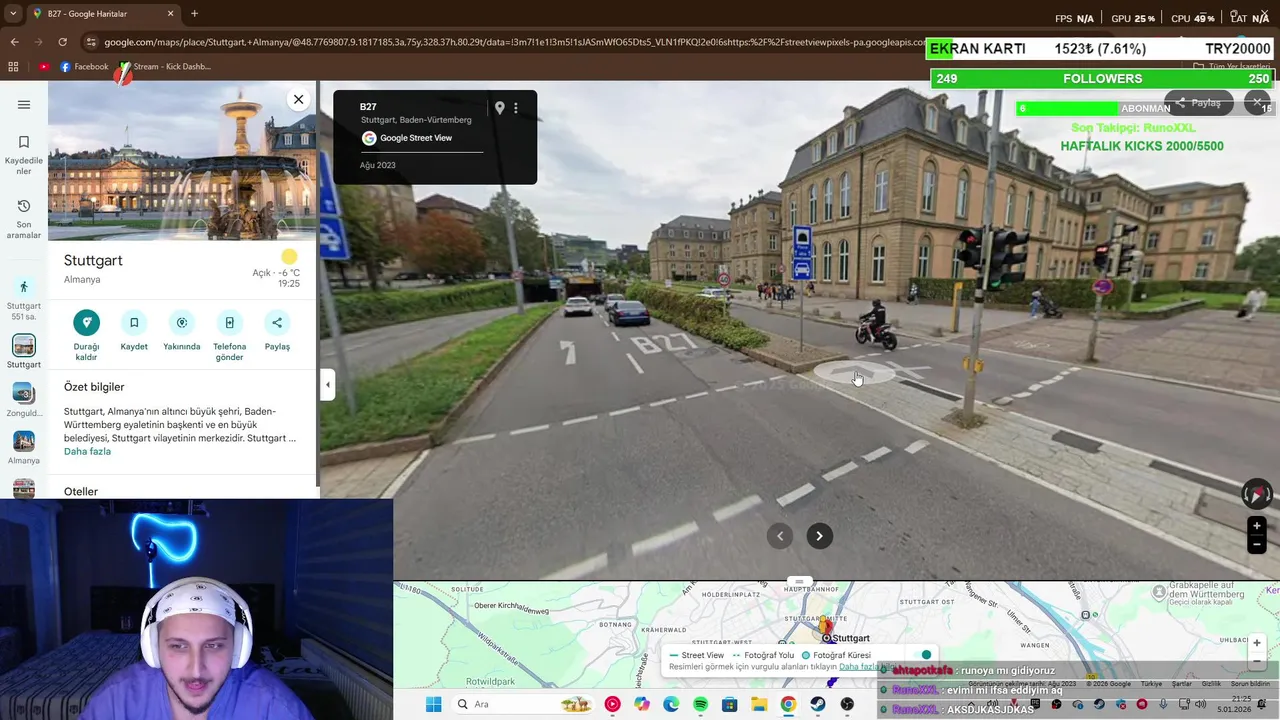Click Telefona gönder button

point(229,335)
